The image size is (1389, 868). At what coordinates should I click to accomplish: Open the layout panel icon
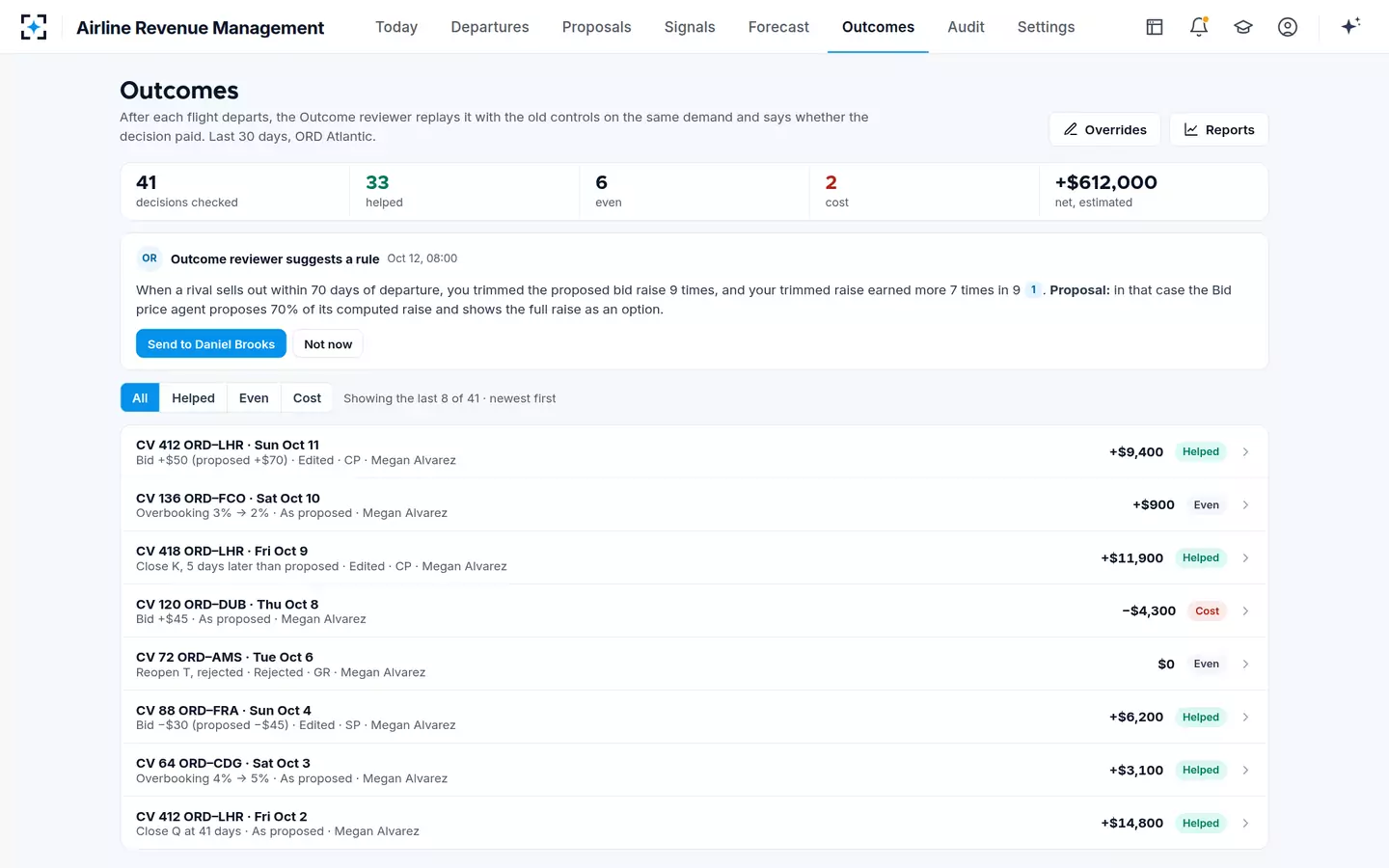pyautogui.click(x=1155, y=27)
